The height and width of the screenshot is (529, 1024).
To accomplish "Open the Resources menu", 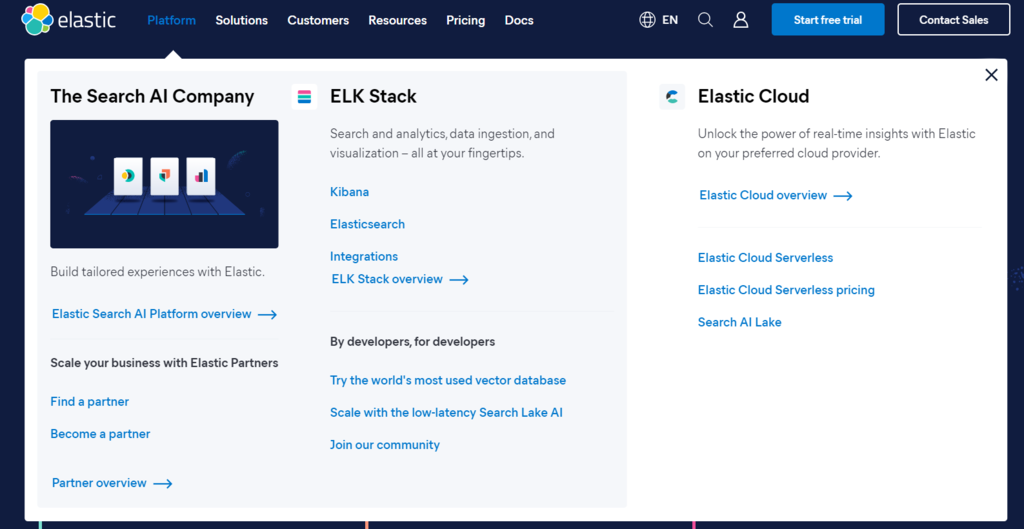I will tap(398, 20).
